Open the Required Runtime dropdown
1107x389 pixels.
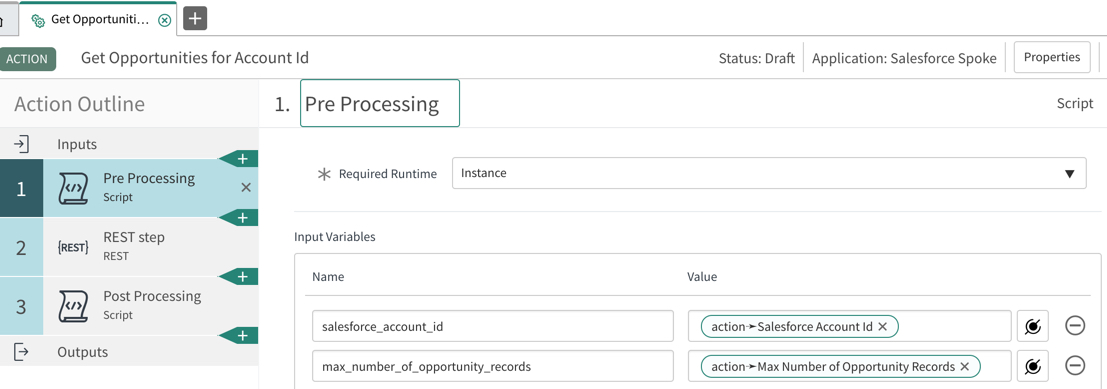pos(769,173)
